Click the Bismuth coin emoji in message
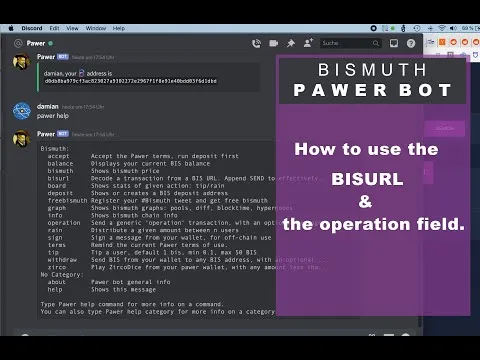The height and width of the screenshot is (360, 480). [x=82, y=73]
